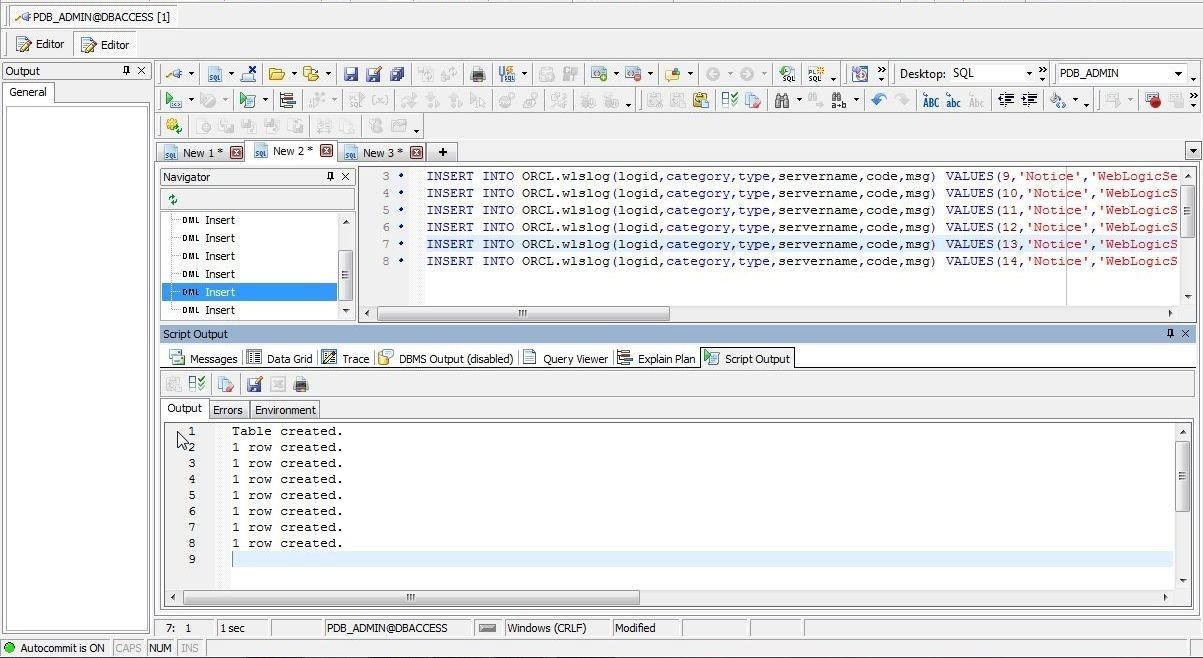Add a new editor tab with the plus button
The image size is (1203, 658).
click(x=442, y=152)
